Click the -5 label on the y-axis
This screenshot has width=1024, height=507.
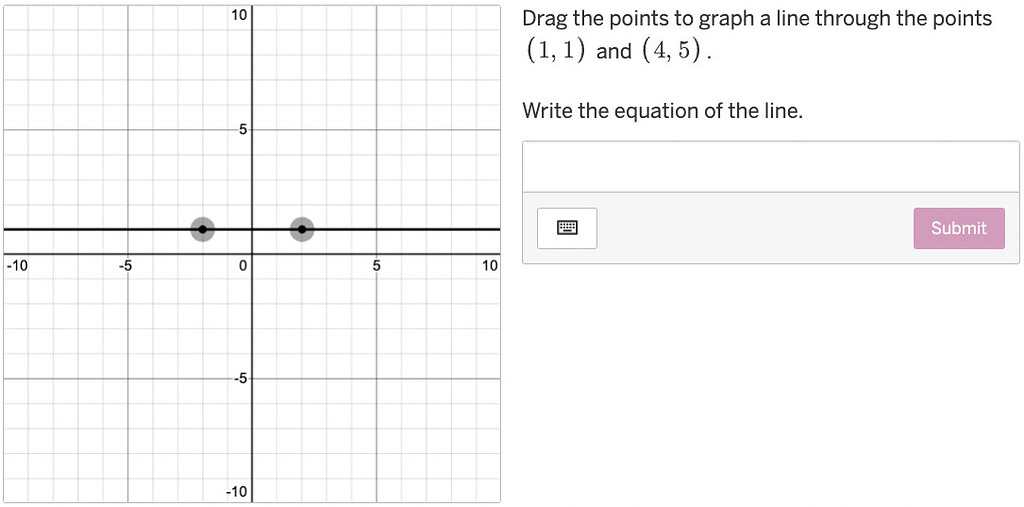[241, 378]
